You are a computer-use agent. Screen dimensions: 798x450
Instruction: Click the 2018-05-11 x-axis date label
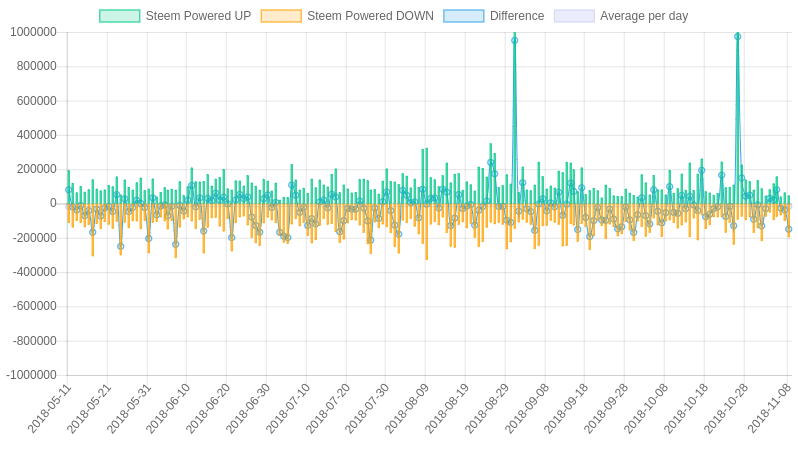coord(49,409)
